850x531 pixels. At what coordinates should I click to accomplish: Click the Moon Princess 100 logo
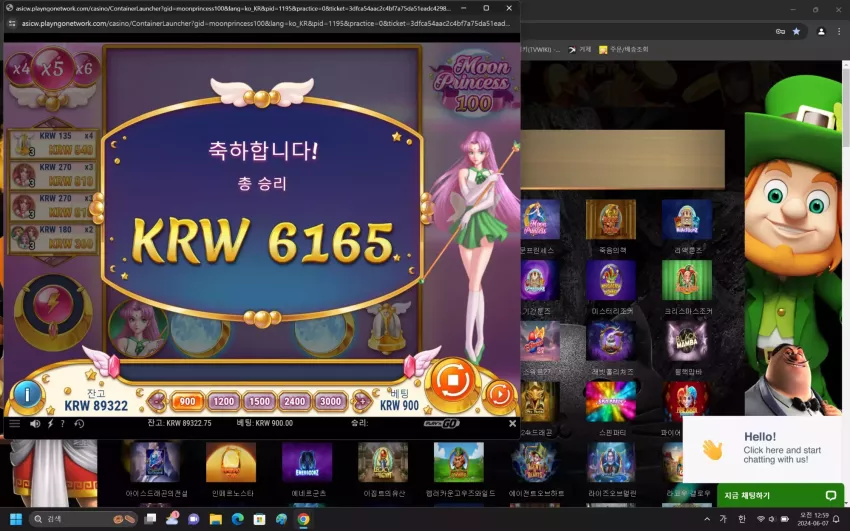[473, 81]
